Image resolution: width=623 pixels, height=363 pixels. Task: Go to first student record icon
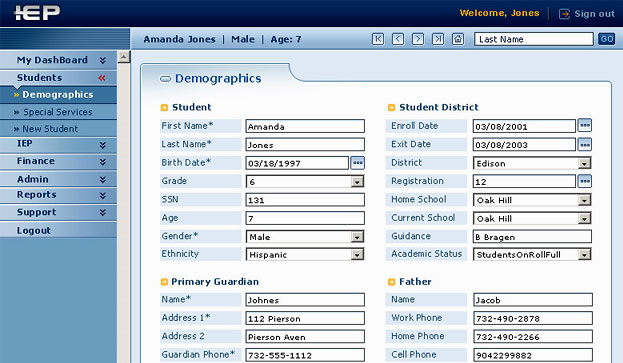point(378,39)
